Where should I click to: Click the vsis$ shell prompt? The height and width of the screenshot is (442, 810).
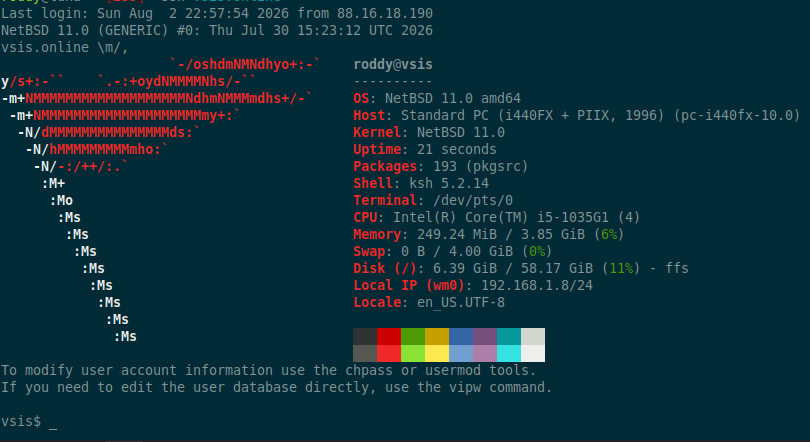[x=21, y=421]
